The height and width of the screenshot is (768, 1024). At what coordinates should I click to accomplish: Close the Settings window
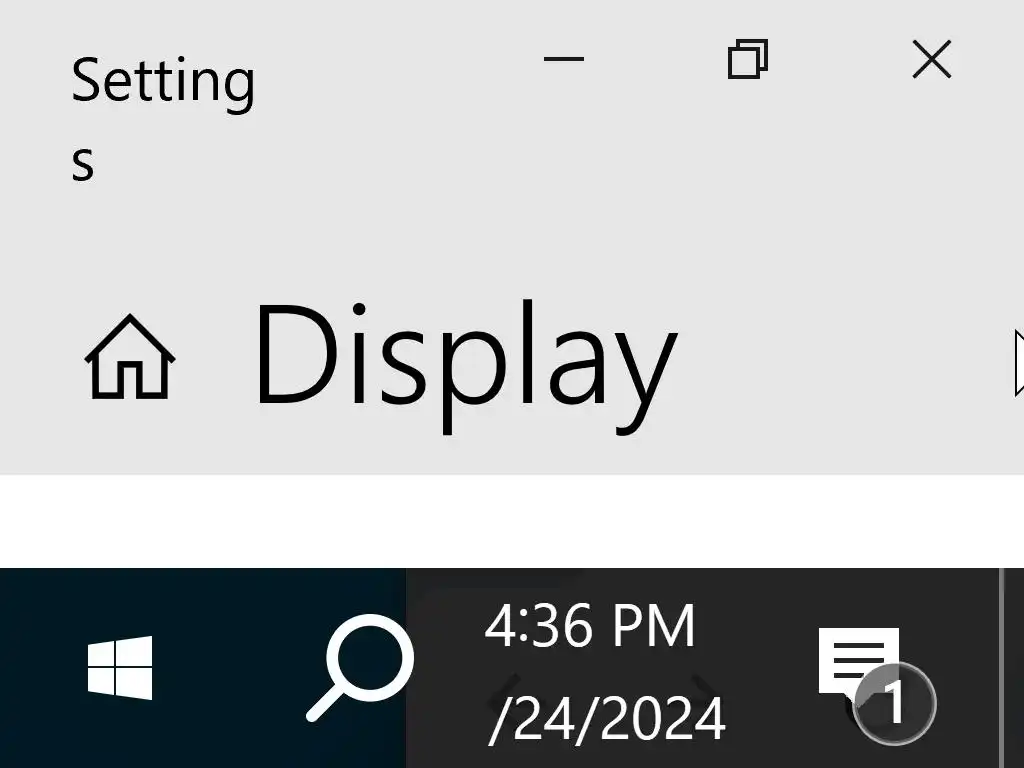pos(931,59)
